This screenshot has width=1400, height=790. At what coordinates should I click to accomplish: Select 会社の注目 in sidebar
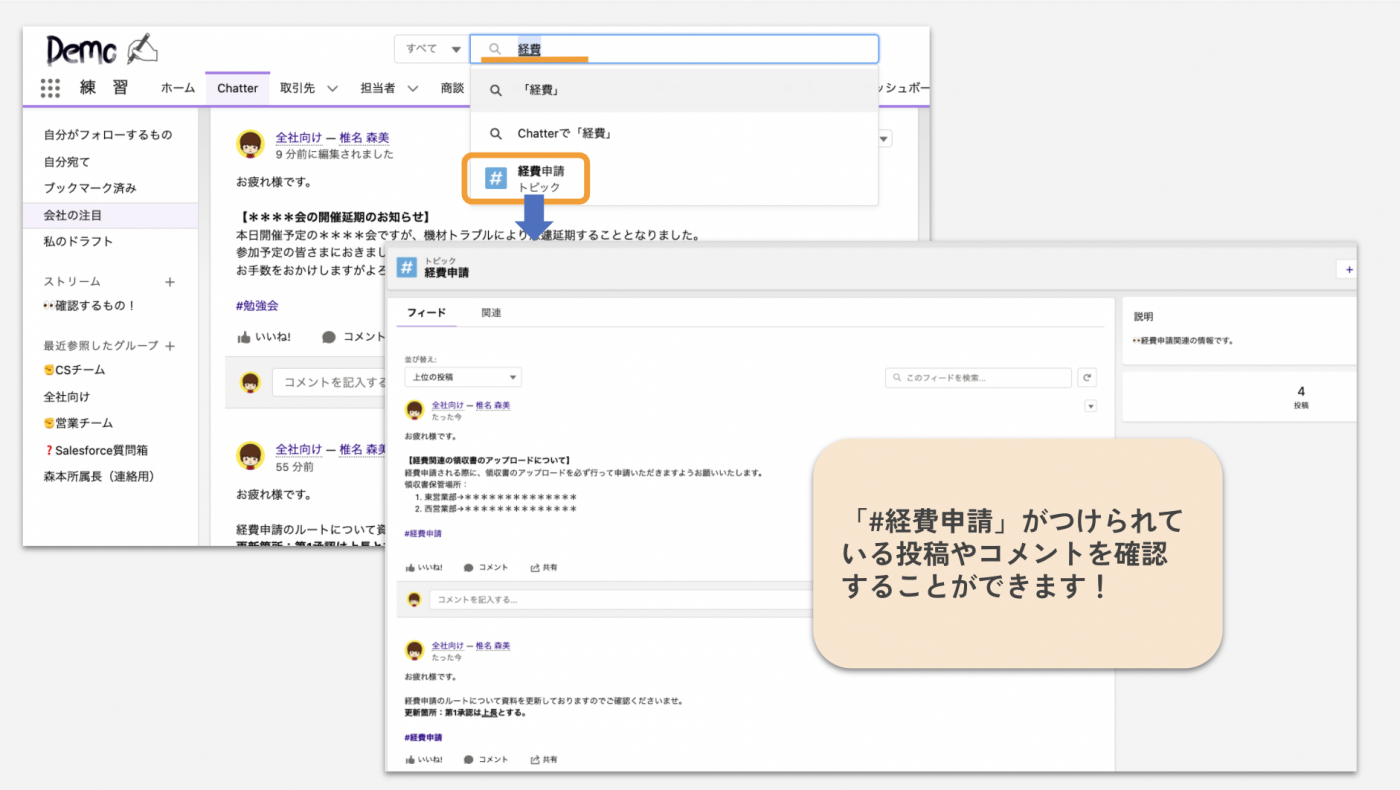click(x=110, y=215)
